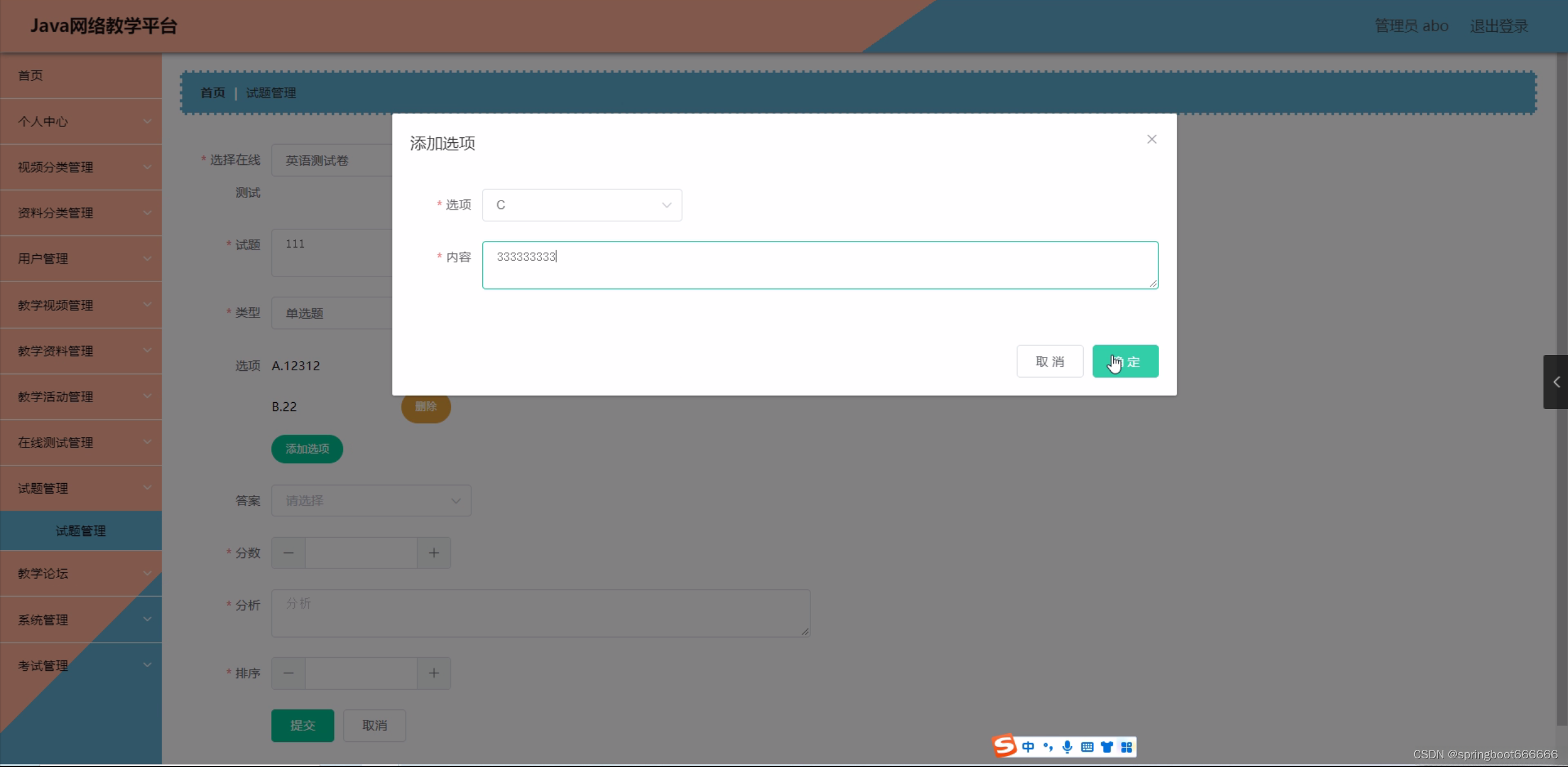Select the 试题管理 submenu item
The height and width of the screenshot is (767, 1568).
[81, 531]
